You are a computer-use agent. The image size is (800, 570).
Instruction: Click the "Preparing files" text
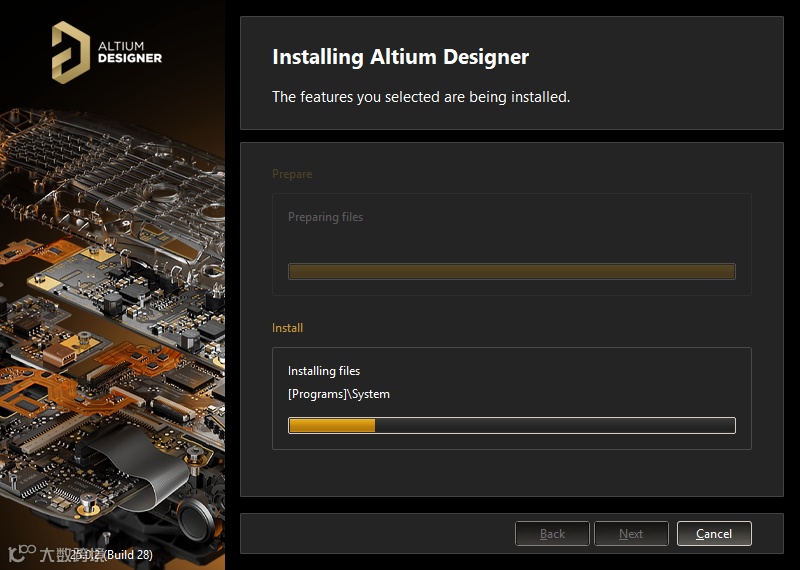pos(326,217)
